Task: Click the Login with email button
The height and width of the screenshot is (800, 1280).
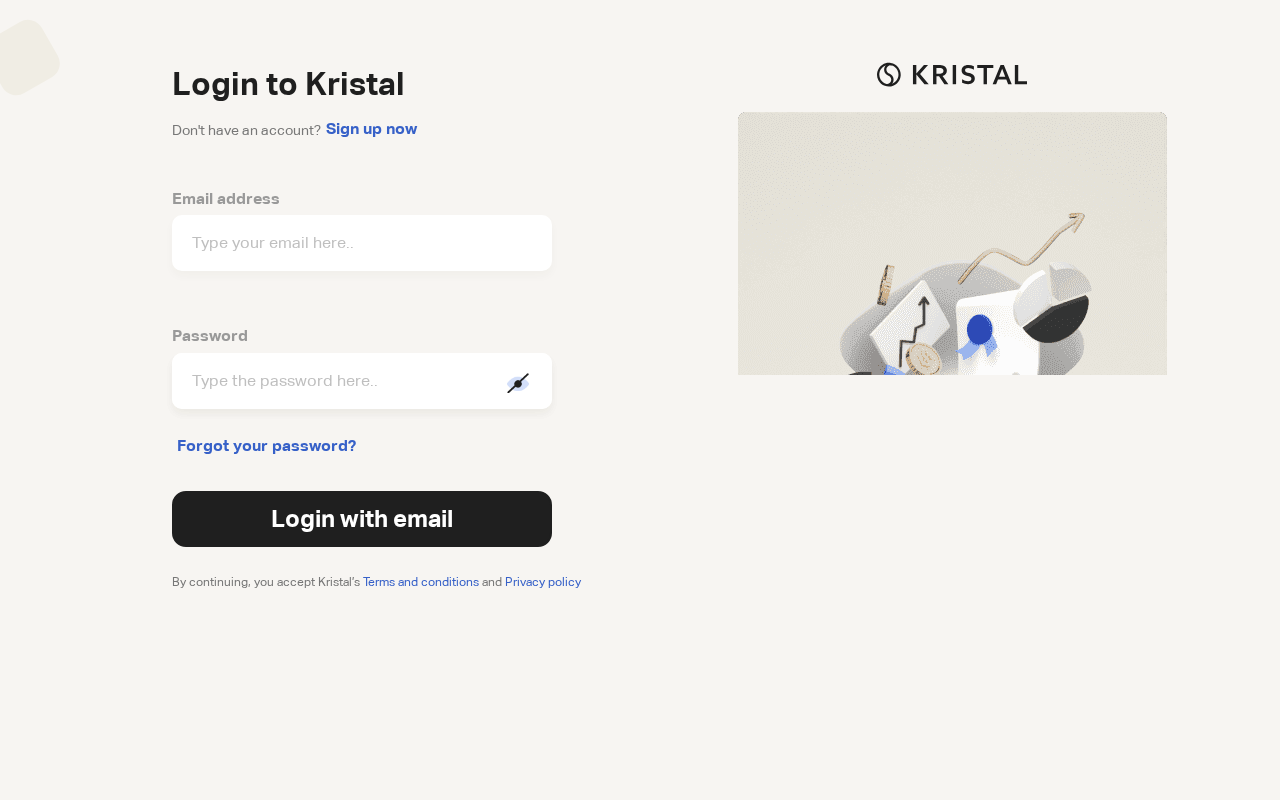Action: pos(362,519)
